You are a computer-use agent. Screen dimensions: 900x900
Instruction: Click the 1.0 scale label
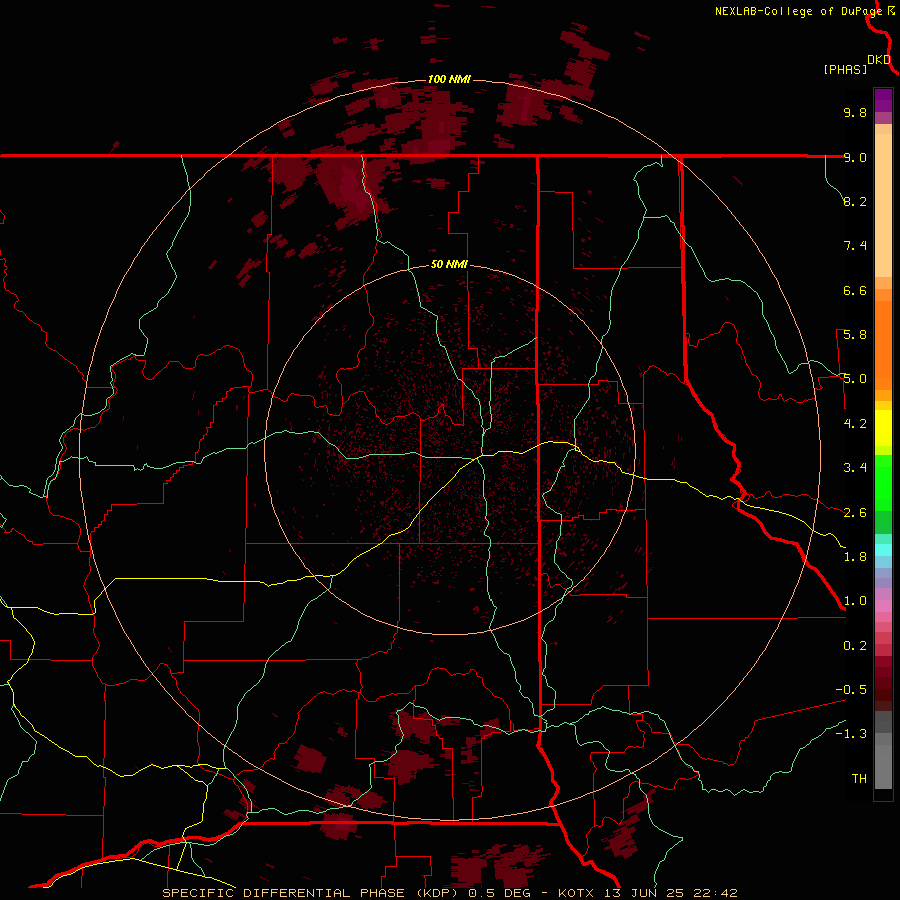(x=855, y=601)
